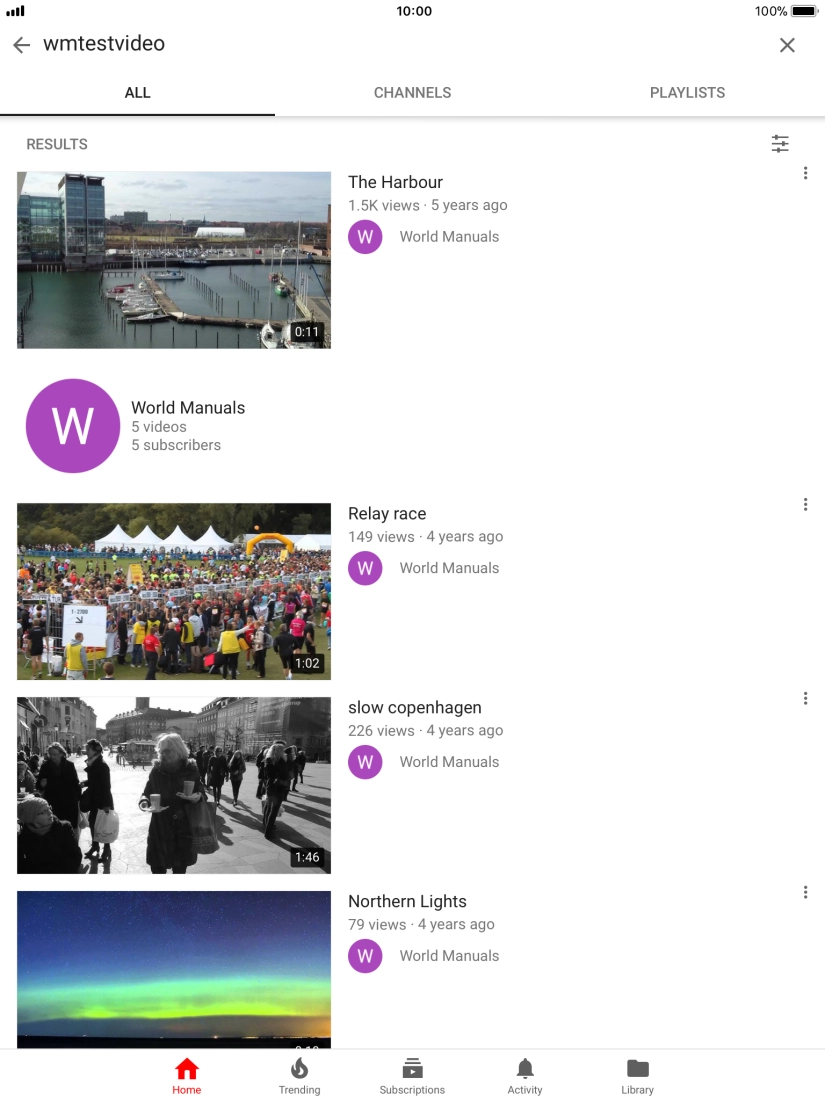Select the Trending icon in bottom navigation
This screenshot has width=825, height=1100.
(x=299, y=1075)
